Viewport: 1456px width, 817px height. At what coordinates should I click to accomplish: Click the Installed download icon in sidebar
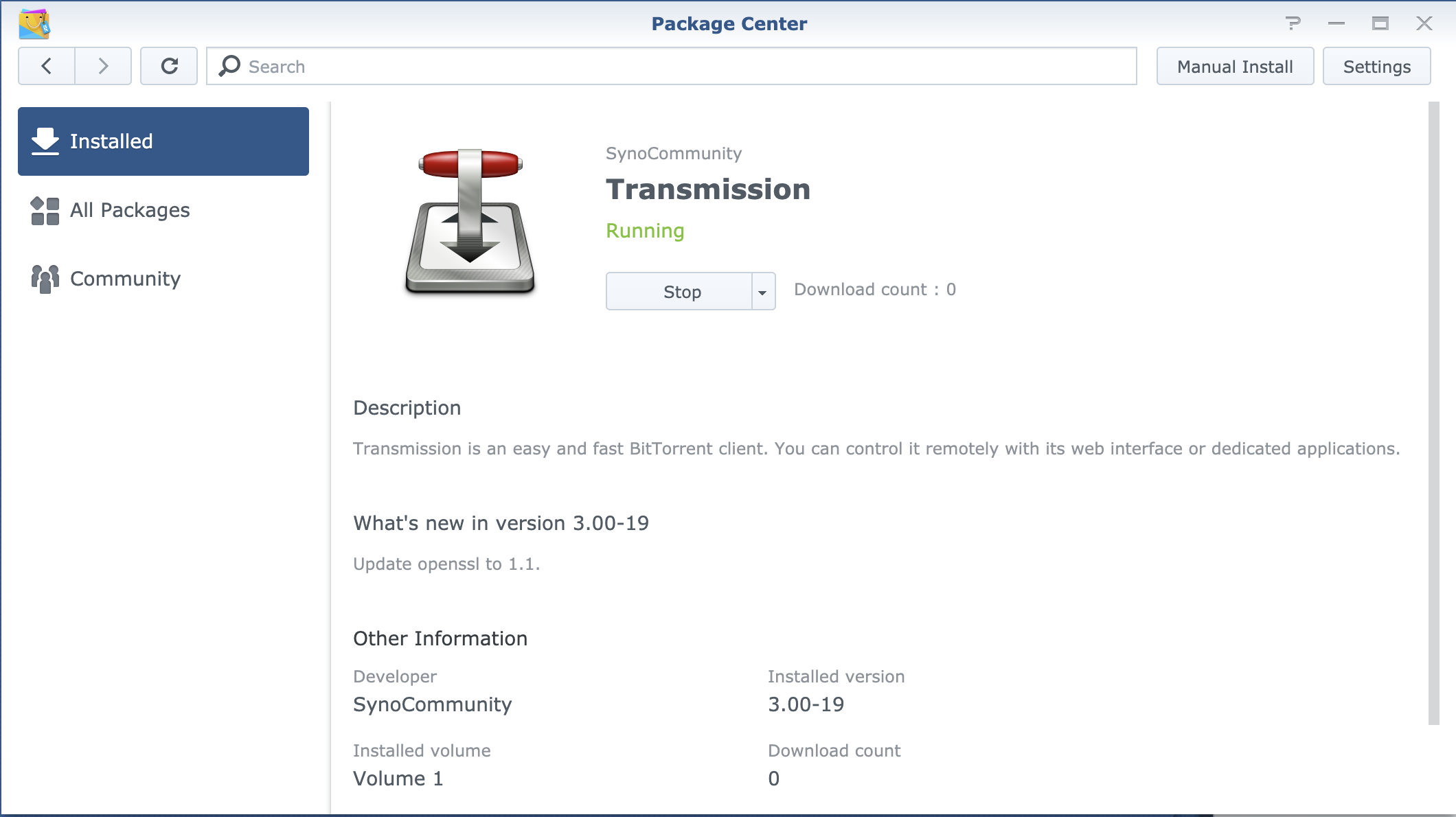[45, 141]
